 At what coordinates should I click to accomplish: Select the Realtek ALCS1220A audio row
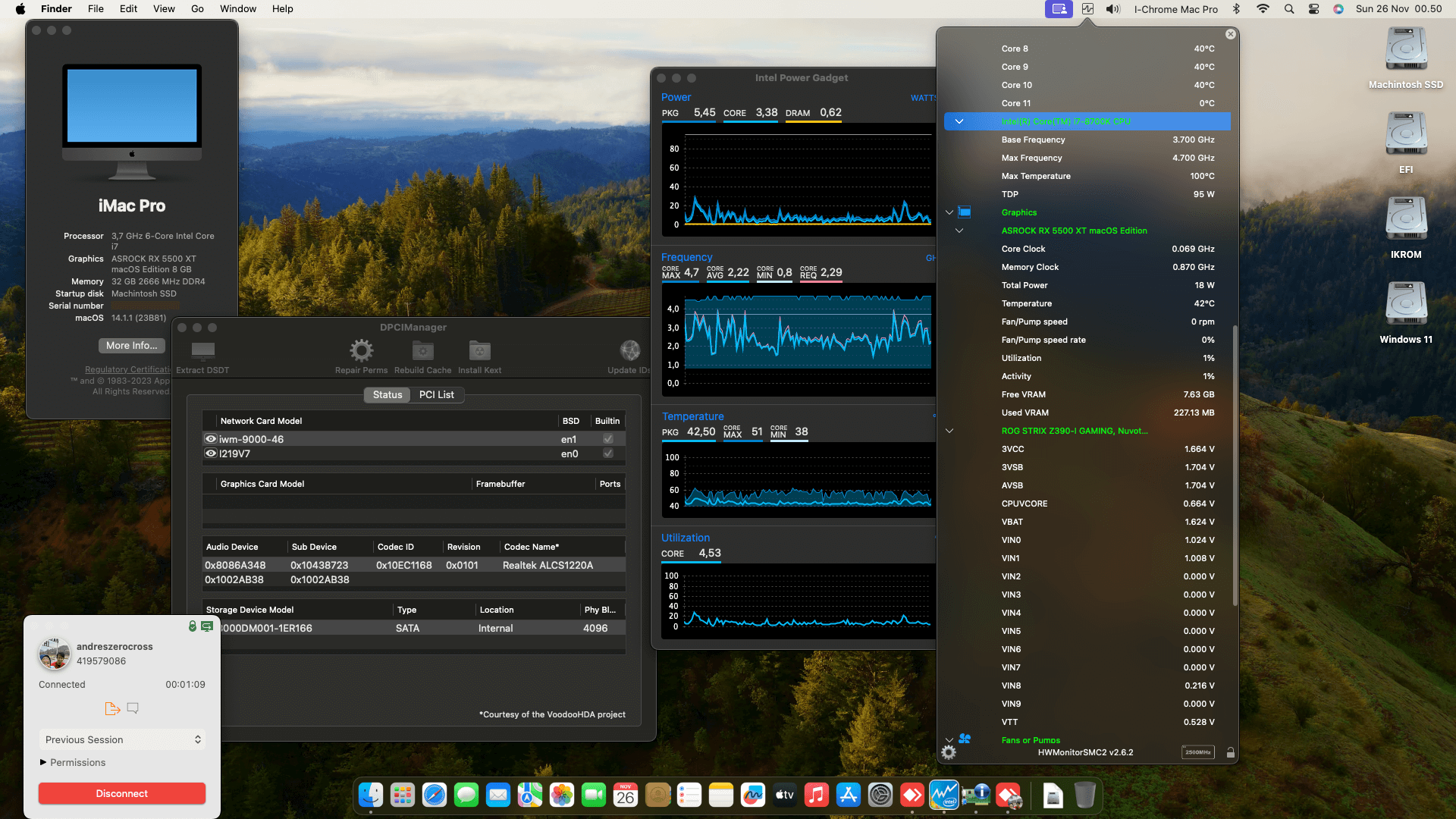point(414,565)
